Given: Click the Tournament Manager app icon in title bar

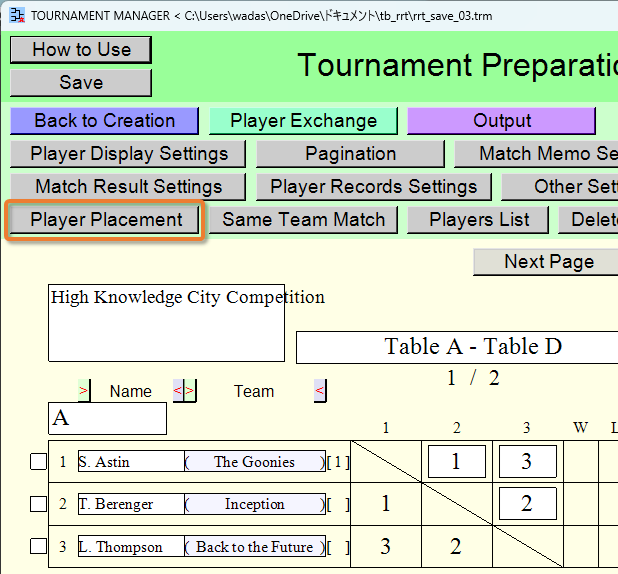Looking at the screenshot, I should (17, 15).
